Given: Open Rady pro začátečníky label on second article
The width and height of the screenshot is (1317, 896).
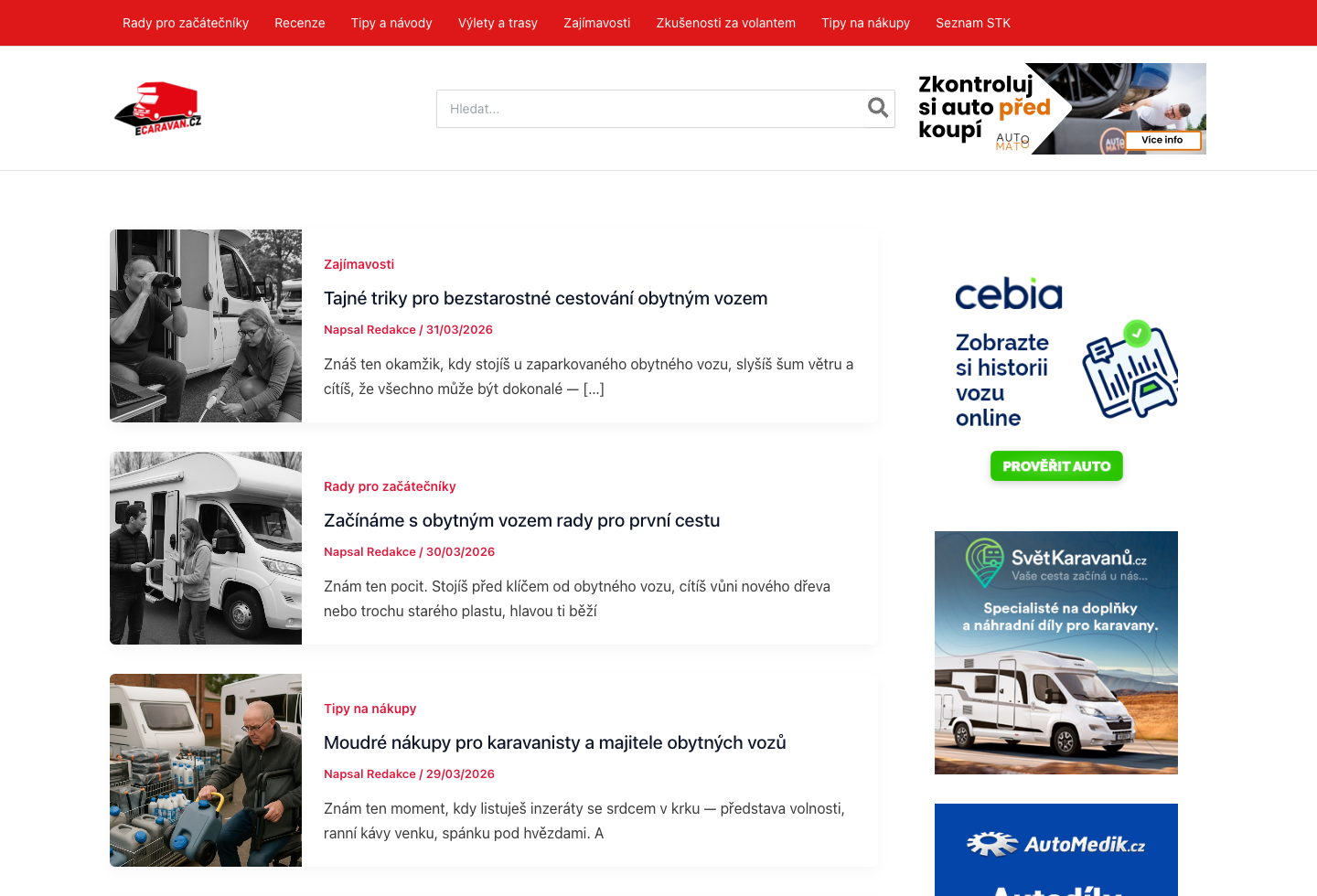Looking at the screenshot, I should click(x=390, y=486).
